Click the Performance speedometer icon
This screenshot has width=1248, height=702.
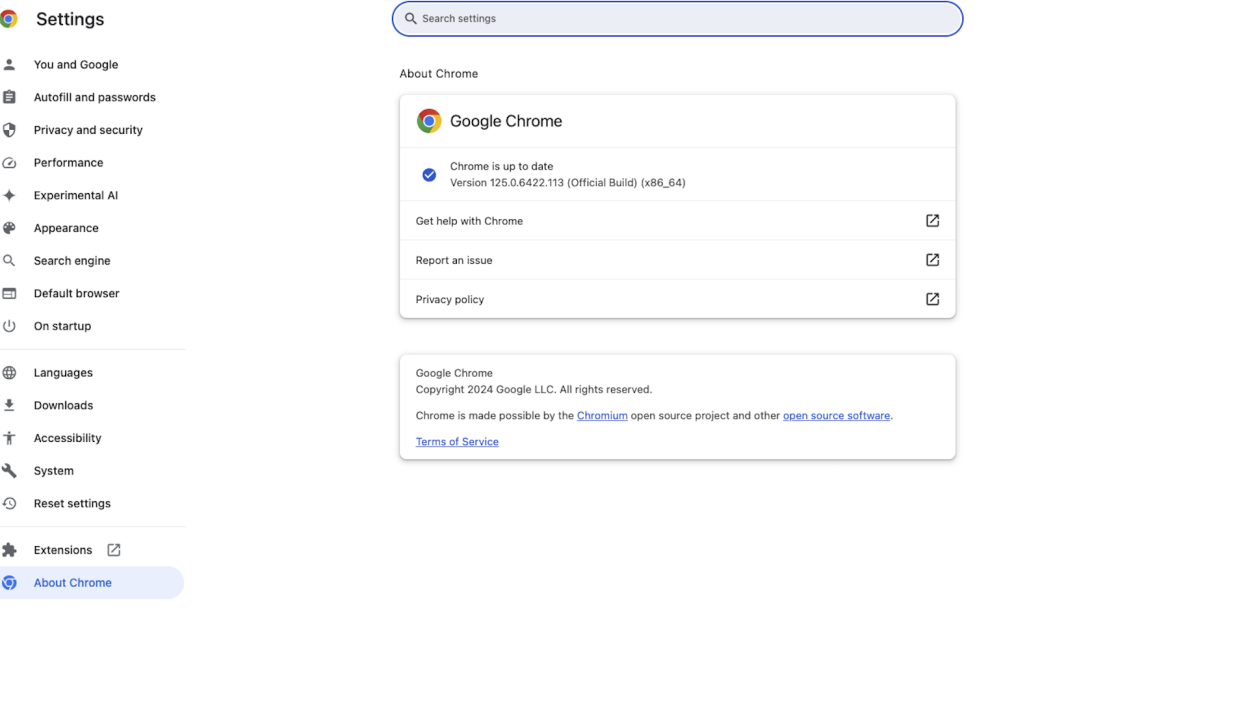[x=10, y=163]
